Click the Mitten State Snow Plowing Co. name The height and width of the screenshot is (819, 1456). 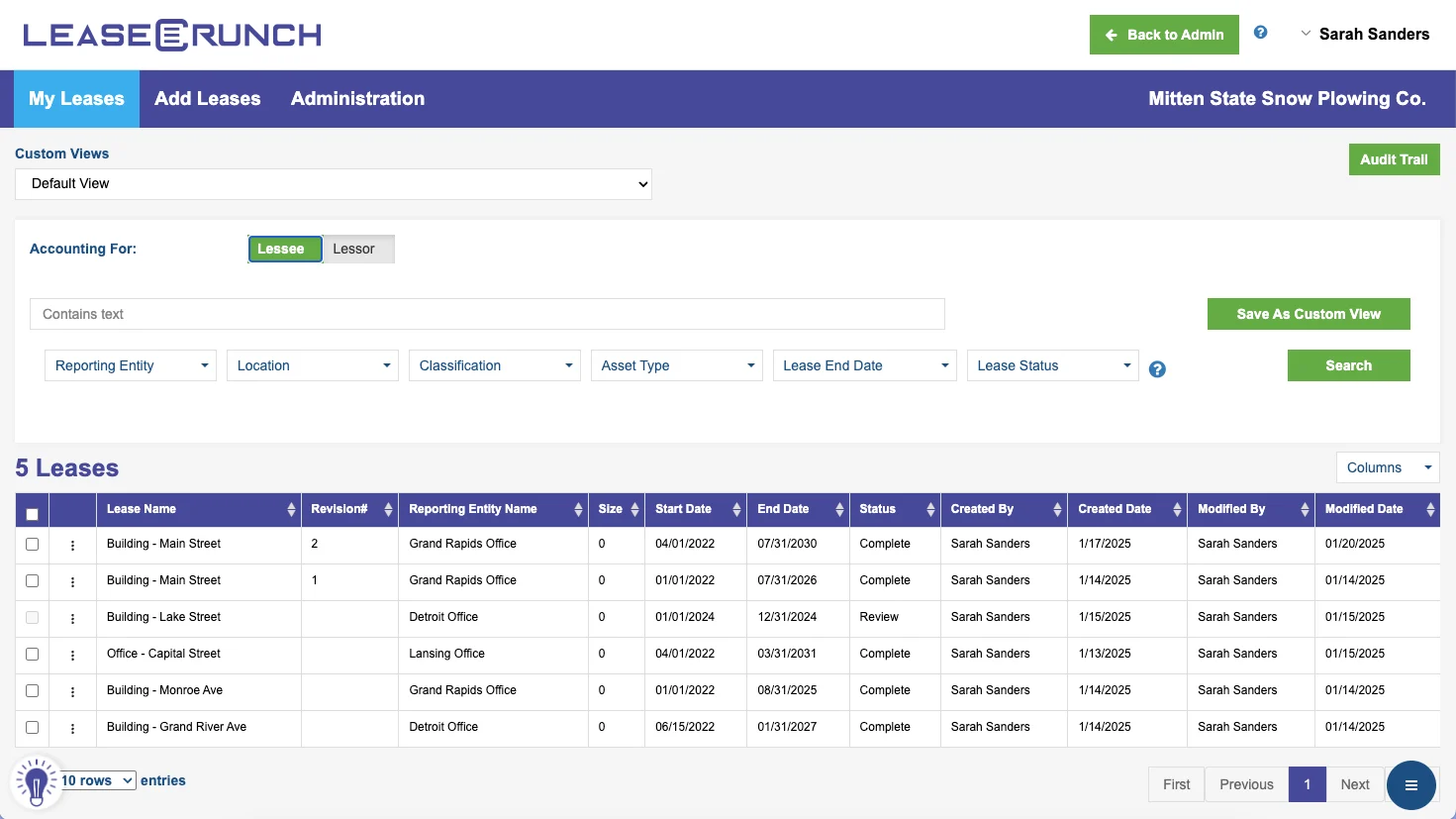click(x=1287, y=99)
